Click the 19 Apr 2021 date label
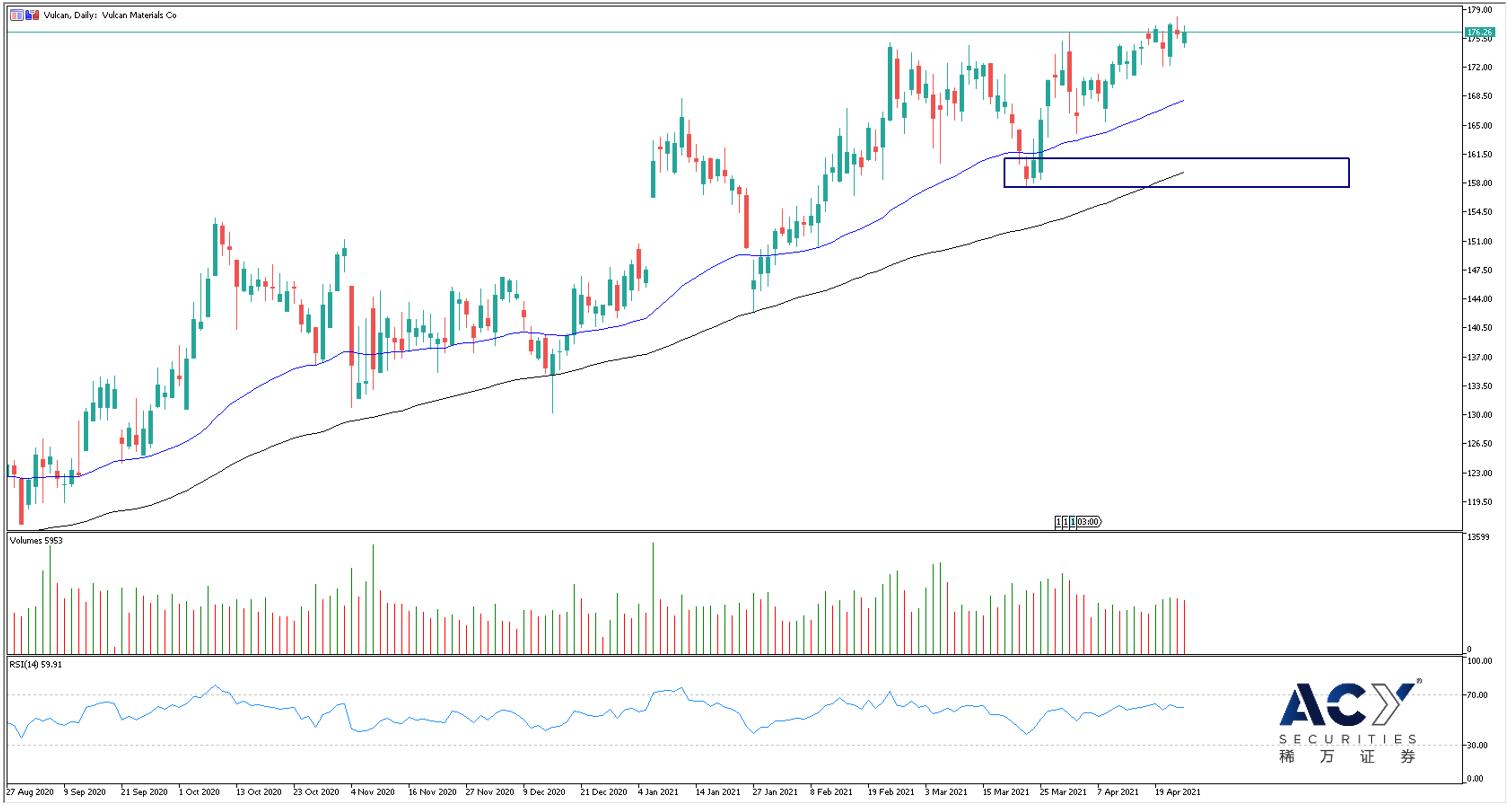 point(1178,791)
